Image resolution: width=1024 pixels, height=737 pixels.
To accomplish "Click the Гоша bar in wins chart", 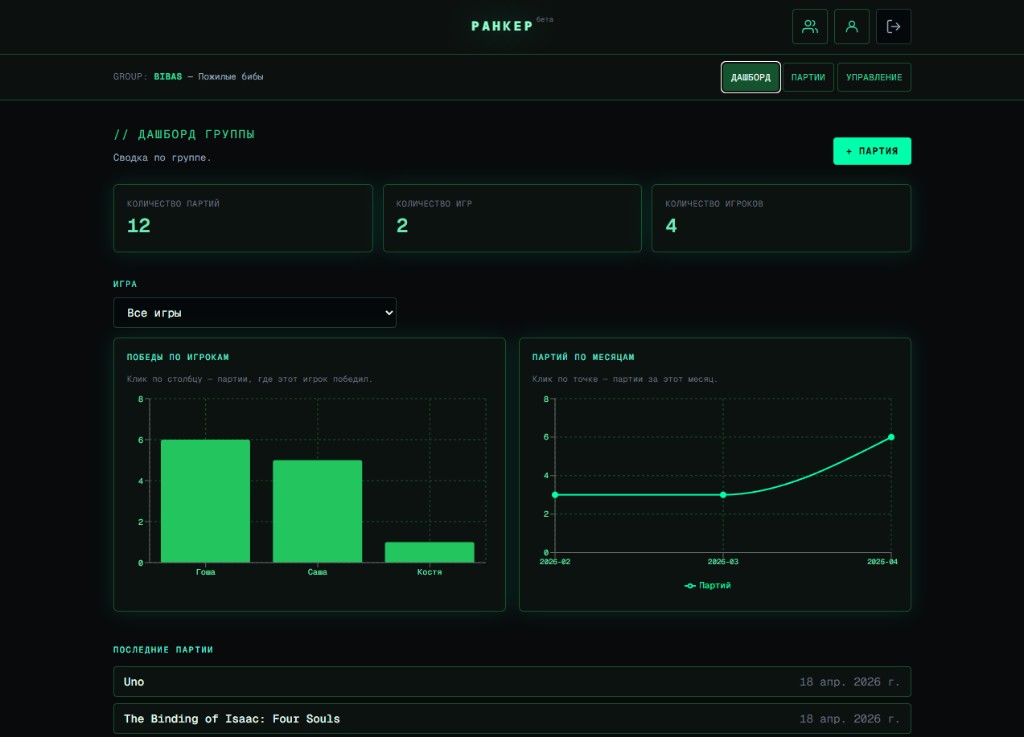I will click(205, 501).
